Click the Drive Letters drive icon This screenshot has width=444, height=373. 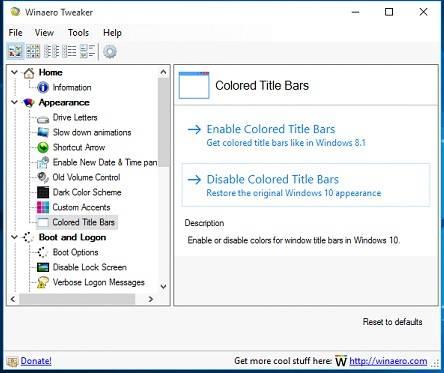click(x=43, y=119)
